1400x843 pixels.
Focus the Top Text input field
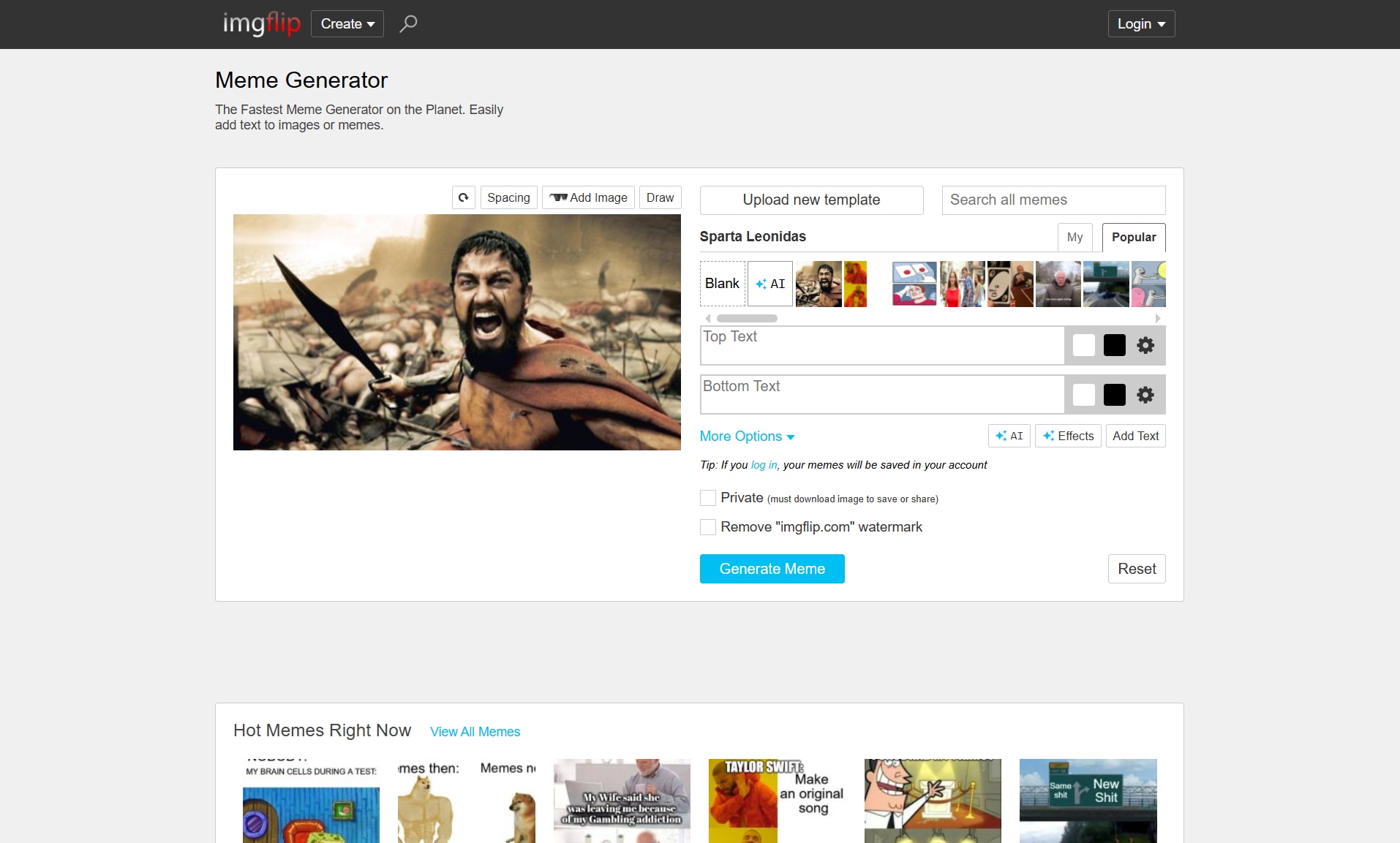coord(882,345)
